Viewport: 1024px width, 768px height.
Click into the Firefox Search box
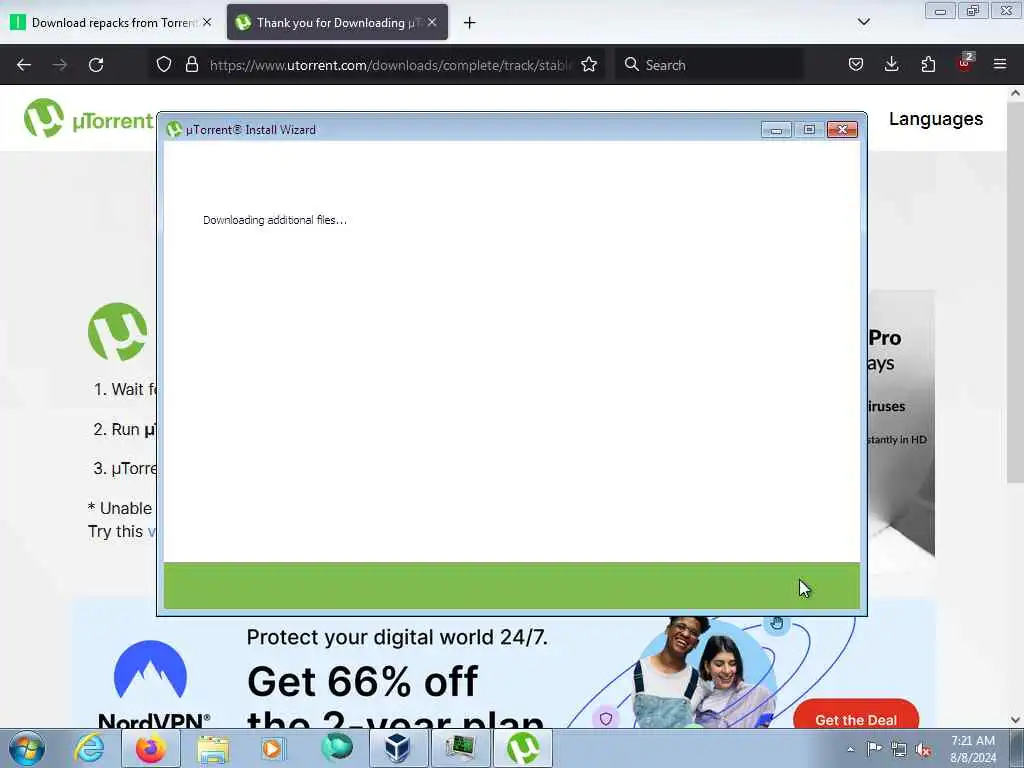coord(709,65)
